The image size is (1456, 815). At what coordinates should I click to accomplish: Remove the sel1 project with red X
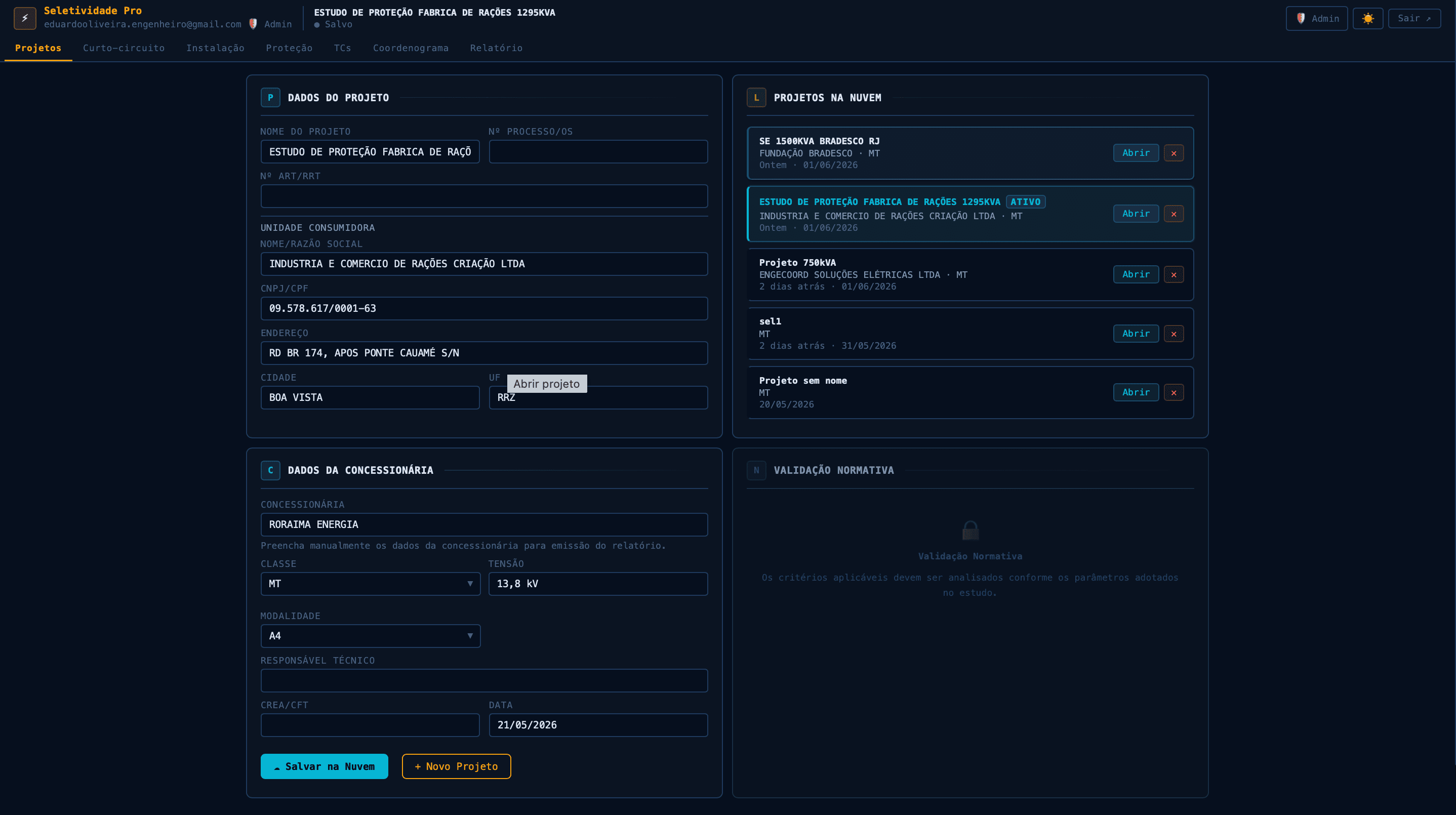pos(1174,334)
